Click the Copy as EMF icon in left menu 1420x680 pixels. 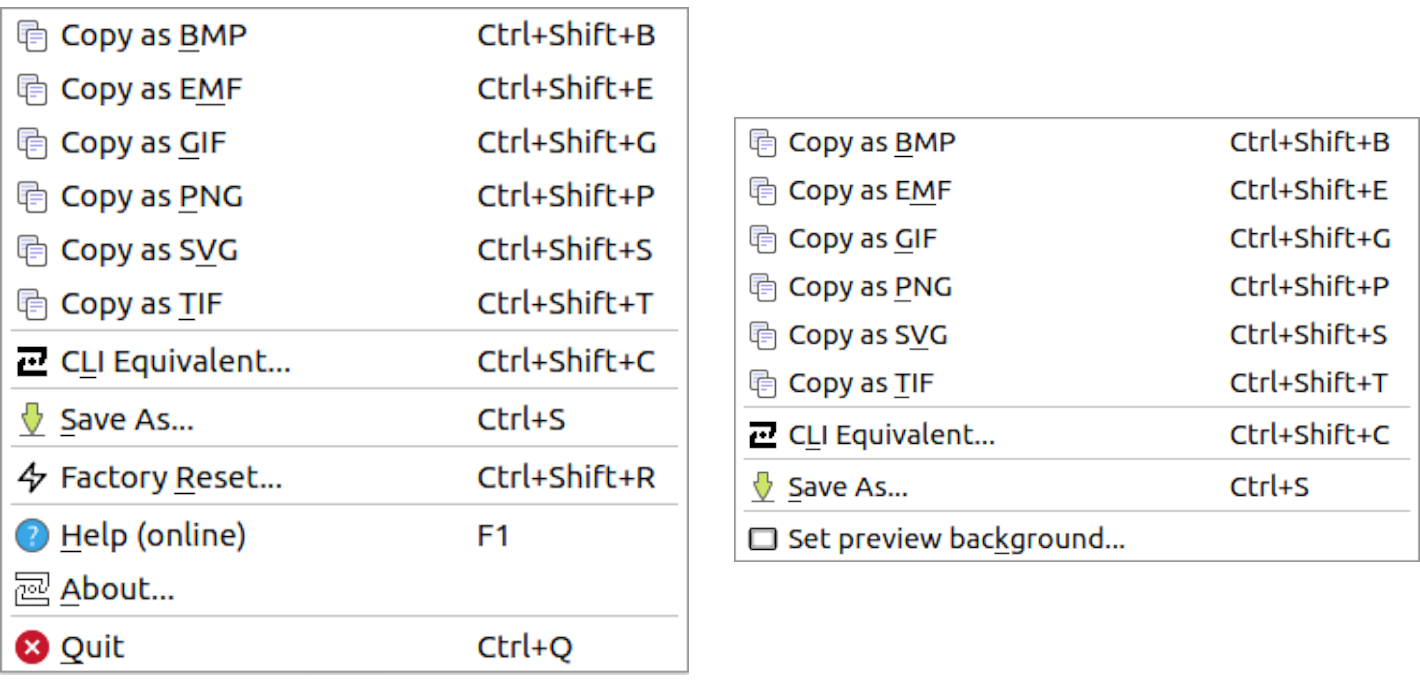click(33, 88)
